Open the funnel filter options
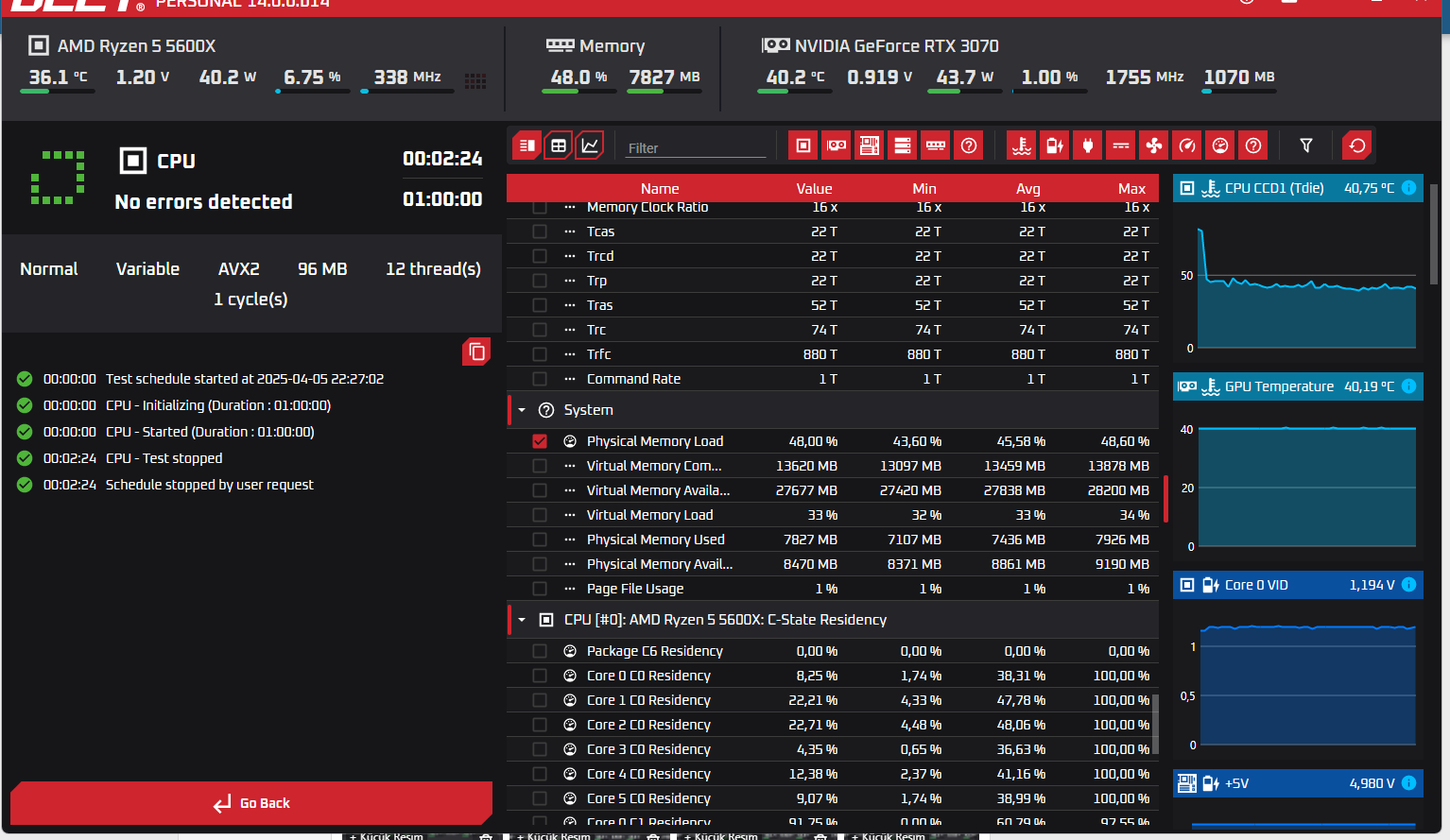The width and height of the screenshot is (1450, 840). pos(1306,146)
